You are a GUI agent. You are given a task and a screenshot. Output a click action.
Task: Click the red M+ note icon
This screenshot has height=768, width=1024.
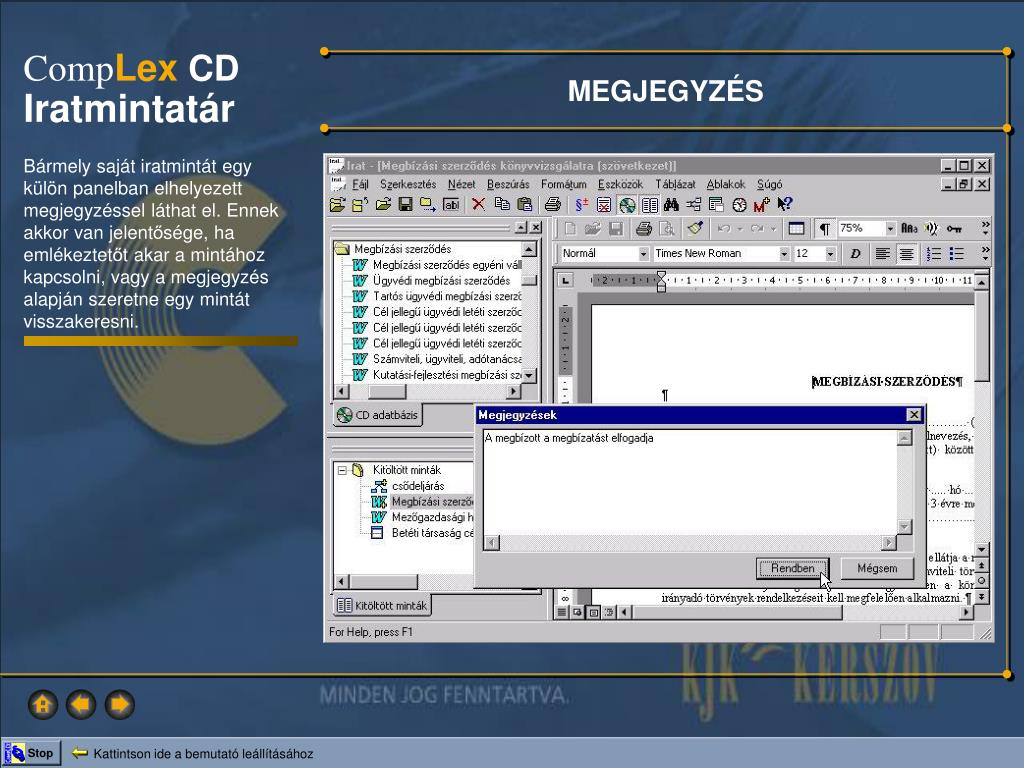(x=761, y=205)
